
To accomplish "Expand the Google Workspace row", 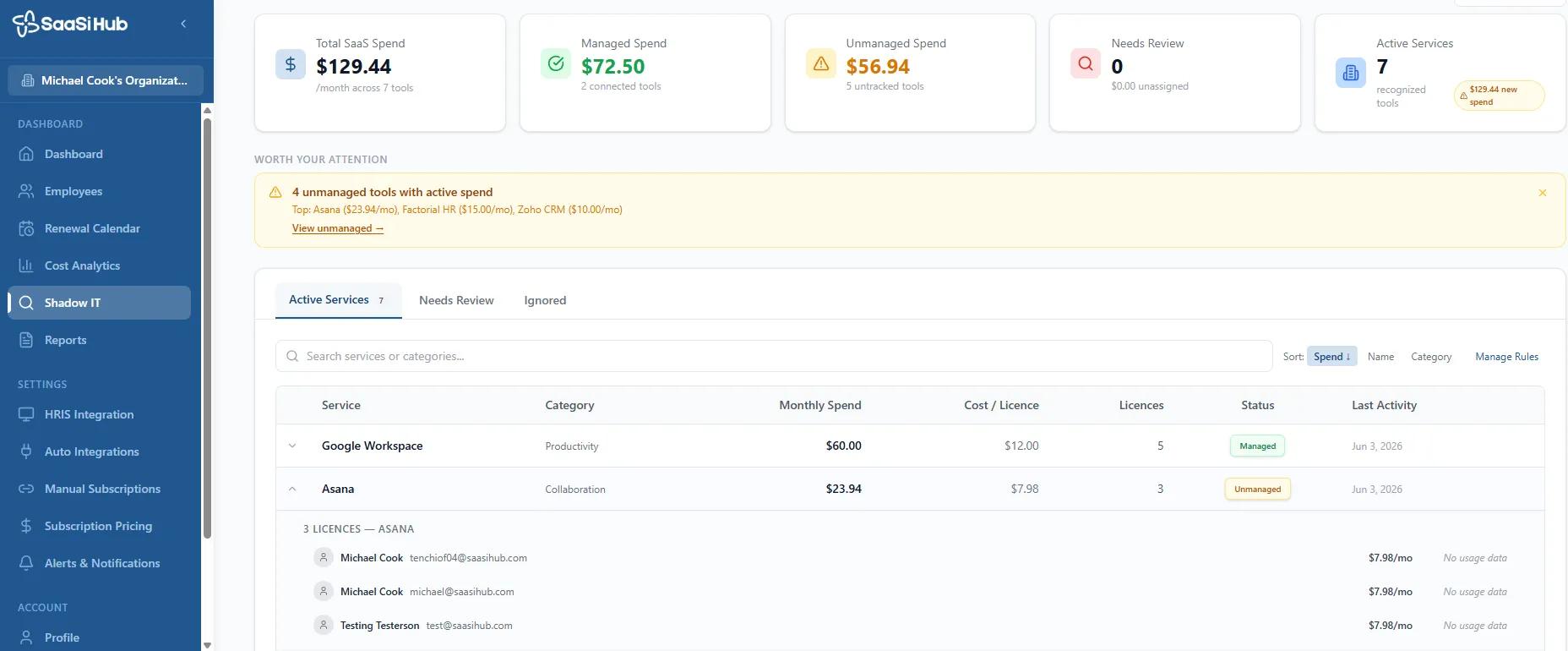I will pos(292,446).
